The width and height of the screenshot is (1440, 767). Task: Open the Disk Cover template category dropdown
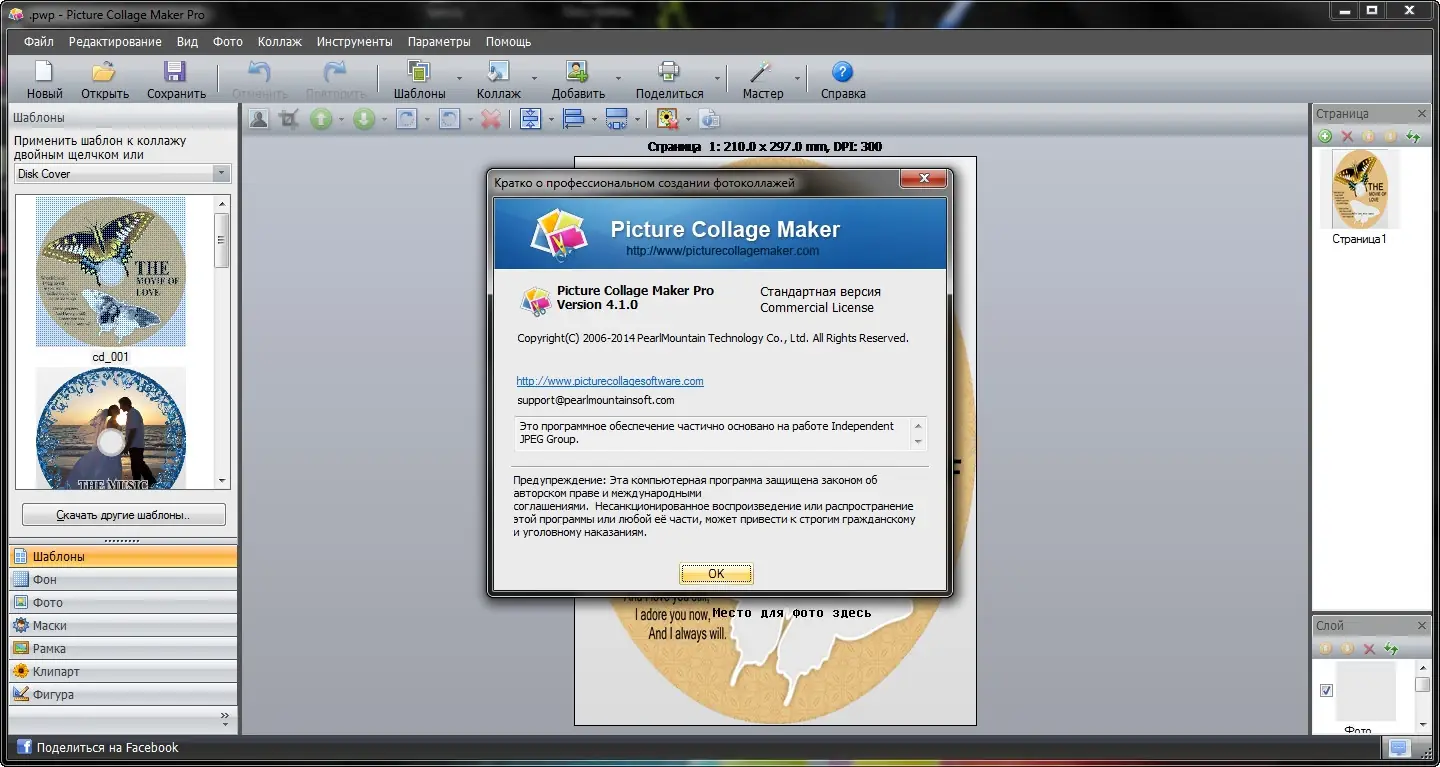pyautogui.click(x=221, y=173)
